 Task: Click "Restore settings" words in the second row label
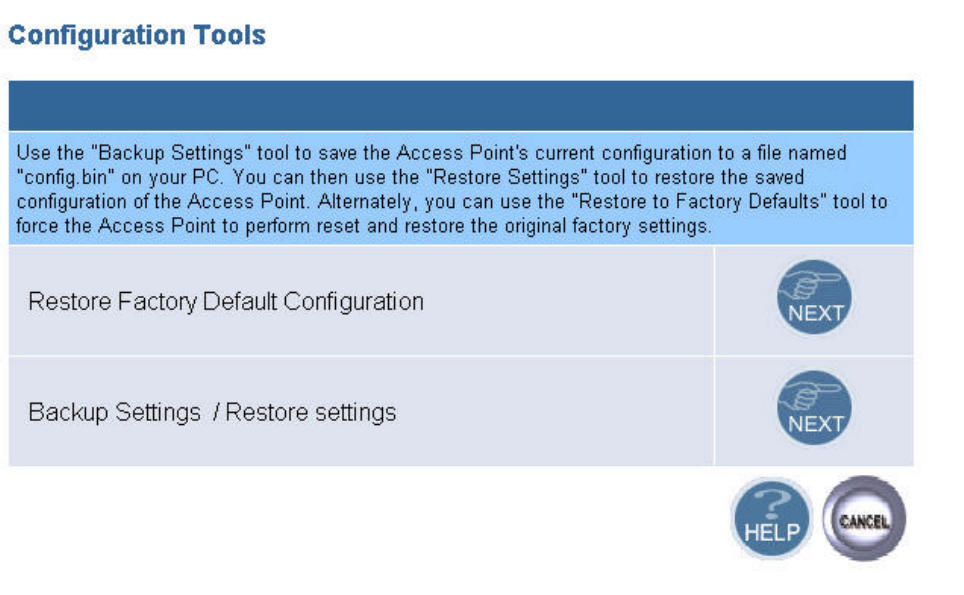310,412
